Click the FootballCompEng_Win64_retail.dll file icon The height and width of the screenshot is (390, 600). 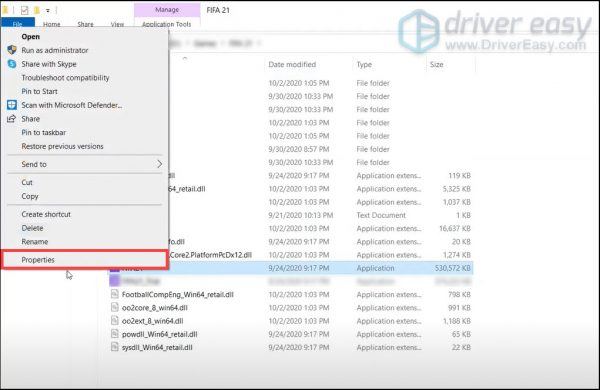click(114, 294)
